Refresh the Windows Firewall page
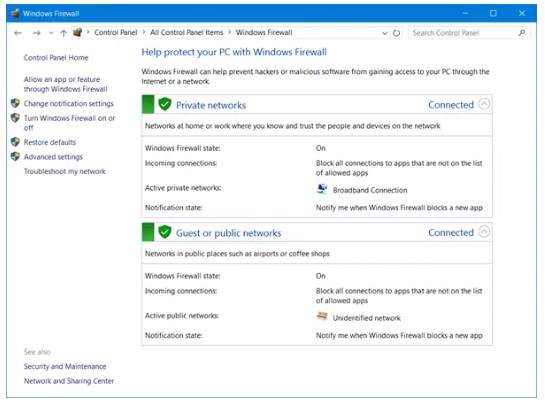Image resolution: width=545 pixels, height=404 pixels. [x=396, y=33]
